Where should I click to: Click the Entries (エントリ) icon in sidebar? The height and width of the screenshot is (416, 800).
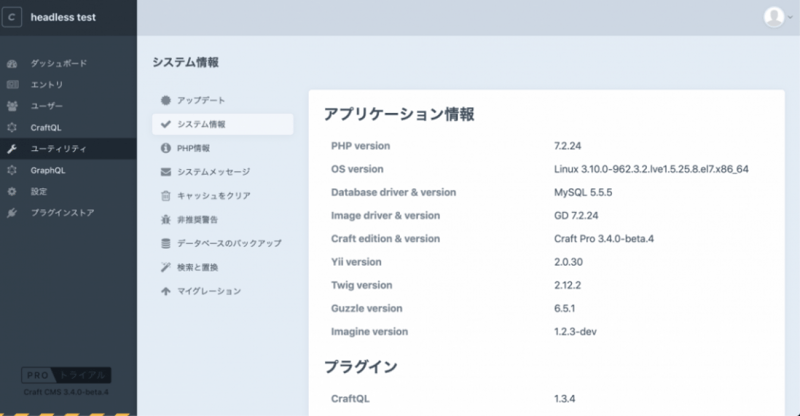pos(12,85)
